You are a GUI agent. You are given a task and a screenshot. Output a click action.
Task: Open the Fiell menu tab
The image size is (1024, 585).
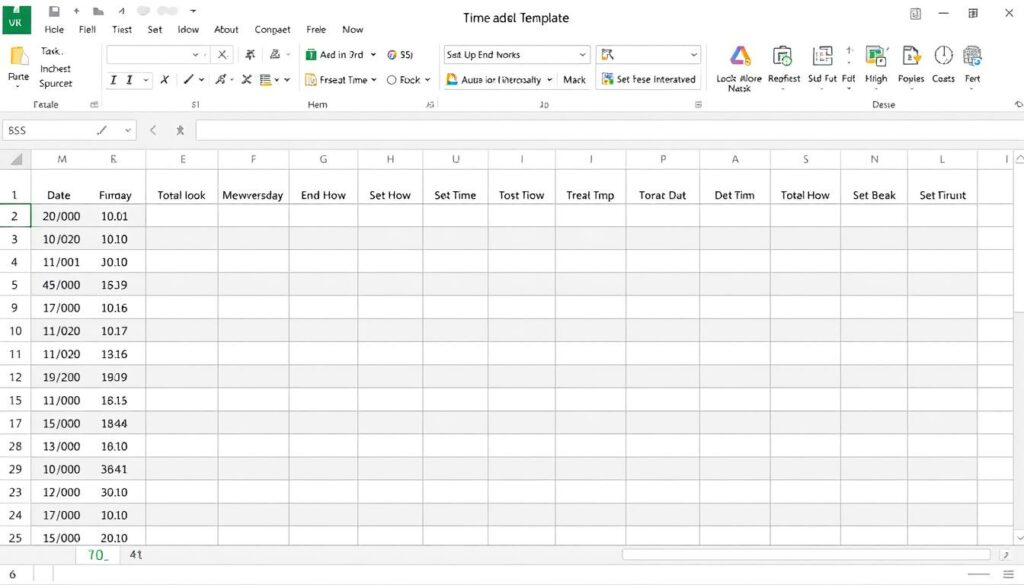tap(88, 29)
